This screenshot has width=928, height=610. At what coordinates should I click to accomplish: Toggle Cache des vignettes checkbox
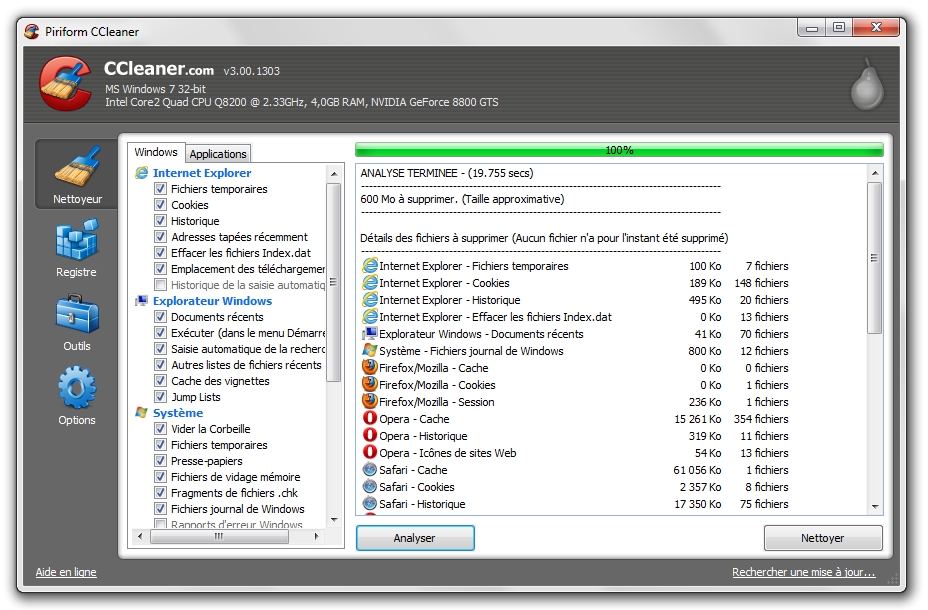(x=160, y=380)
